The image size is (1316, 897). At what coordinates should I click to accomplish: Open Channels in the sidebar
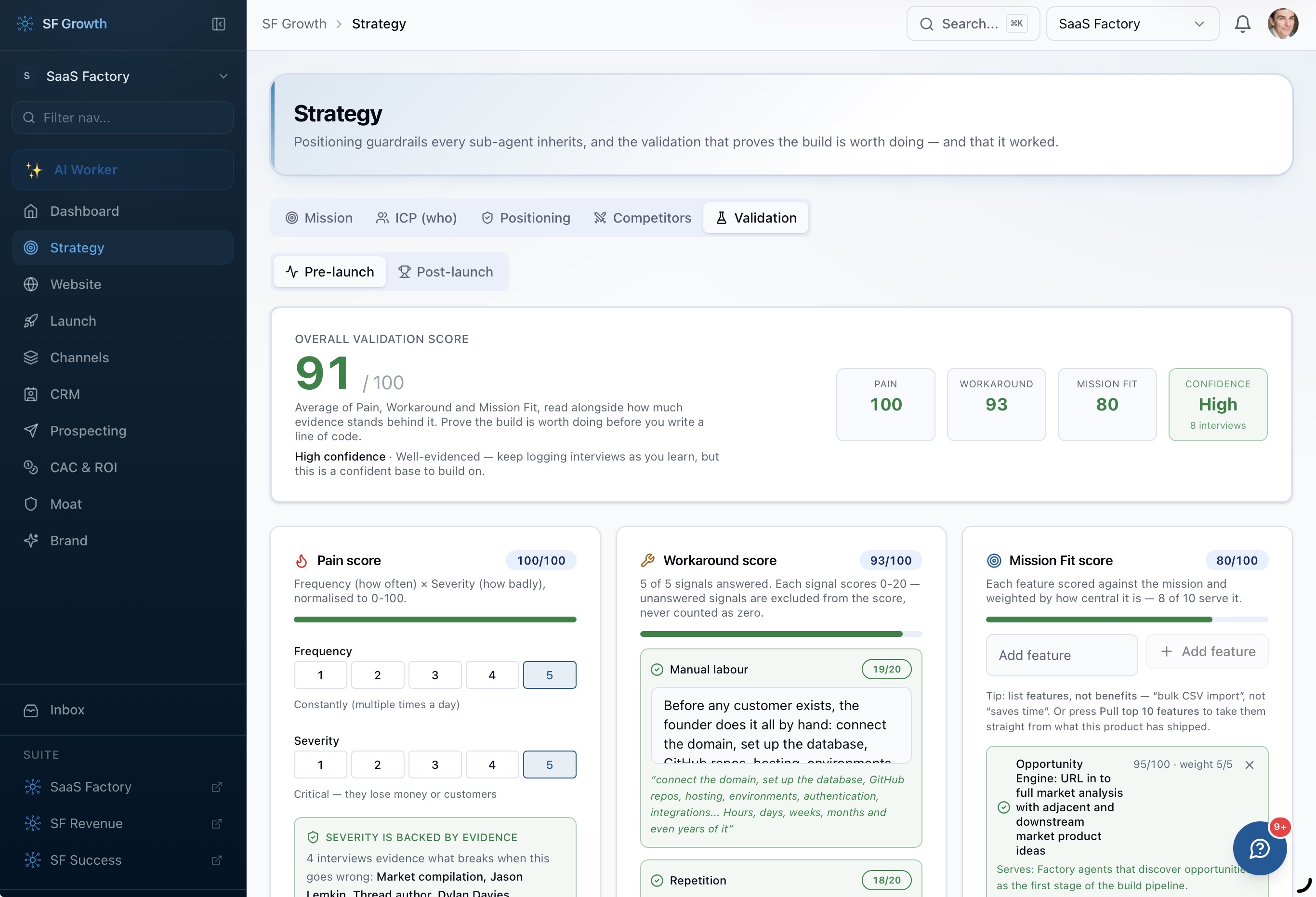point(122,357)
